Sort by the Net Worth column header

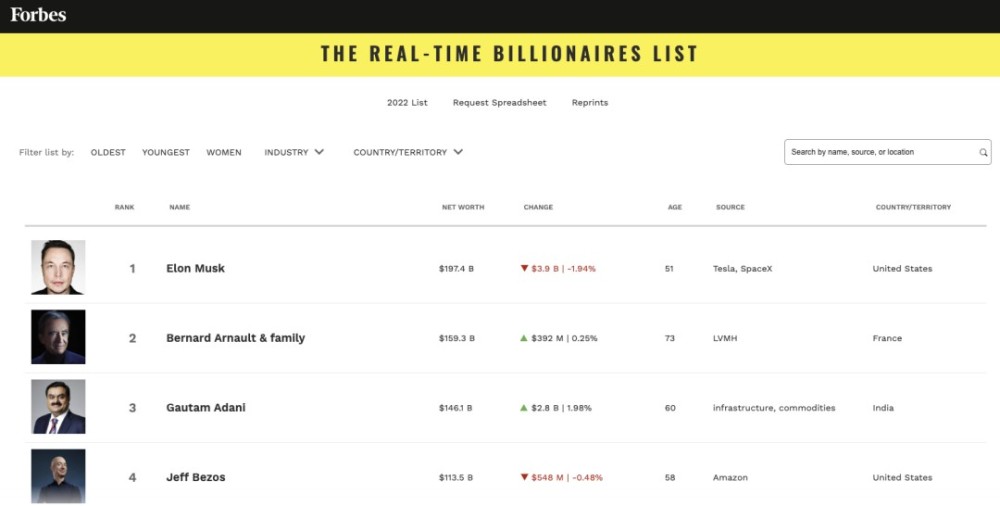463,207
